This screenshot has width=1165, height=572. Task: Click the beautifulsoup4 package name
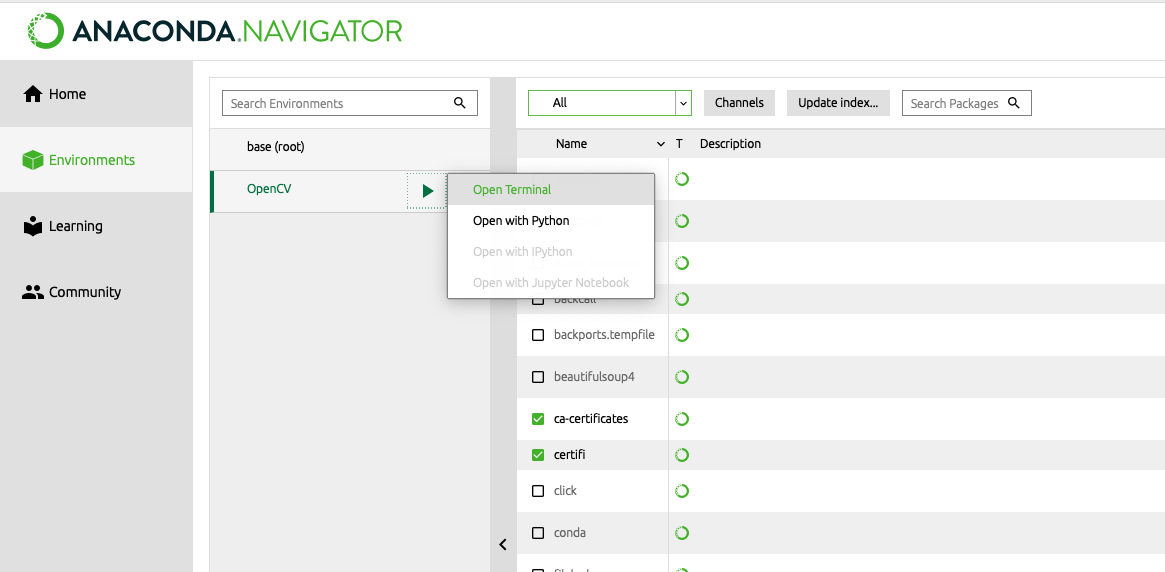click(594, 377)
